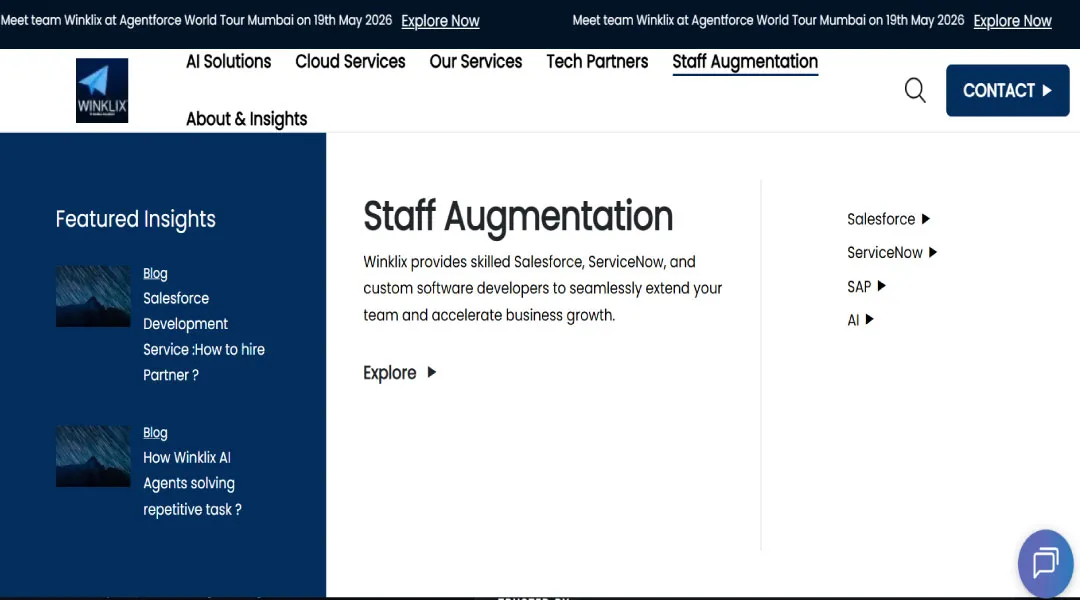Viewport: 1080px width, 600px height.
Task: Open the search magnifier icon
Action: (915, 90)
